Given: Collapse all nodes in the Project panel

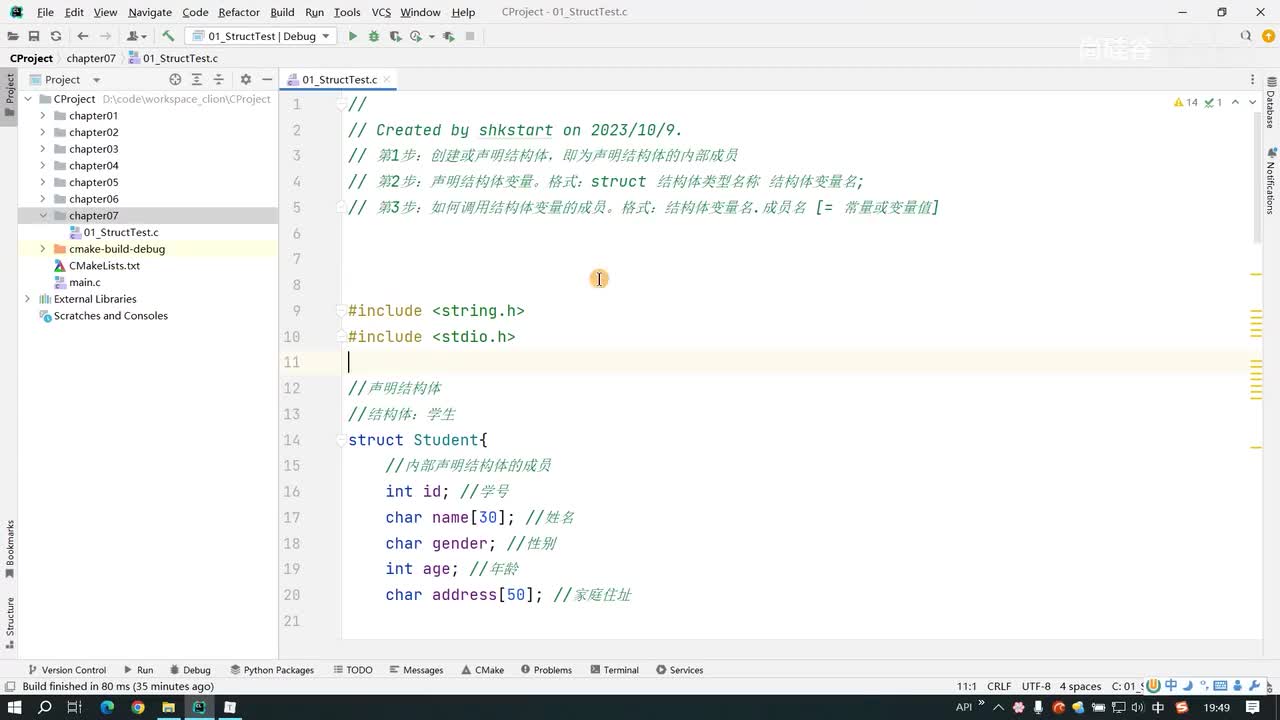Looking at the screenshot, I should tap(219, 79).
